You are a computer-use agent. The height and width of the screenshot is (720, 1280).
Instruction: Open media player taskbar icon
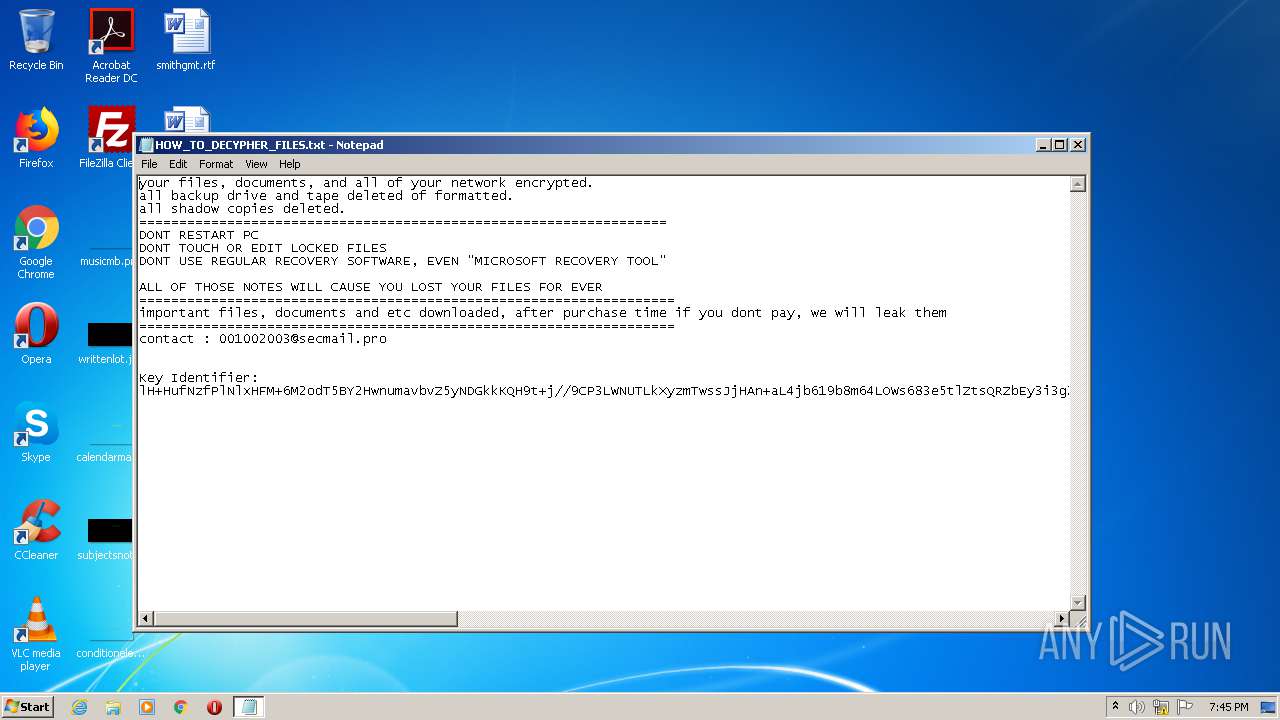click(x=147, y=707)
